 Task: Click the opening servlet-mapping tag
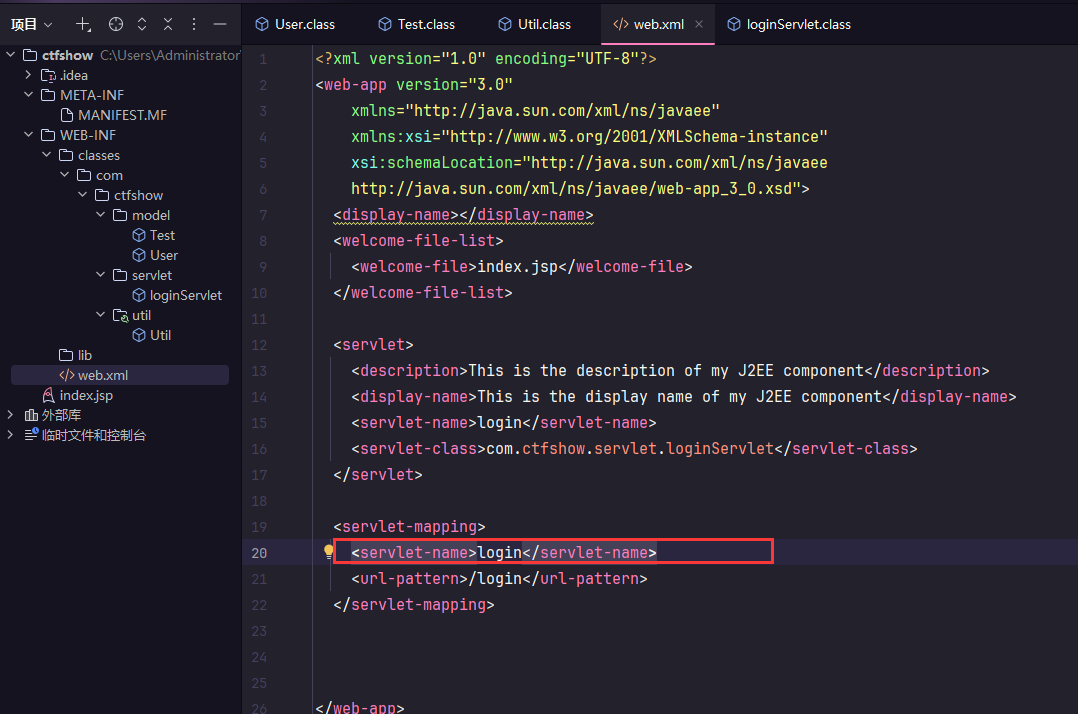(410, 527)
